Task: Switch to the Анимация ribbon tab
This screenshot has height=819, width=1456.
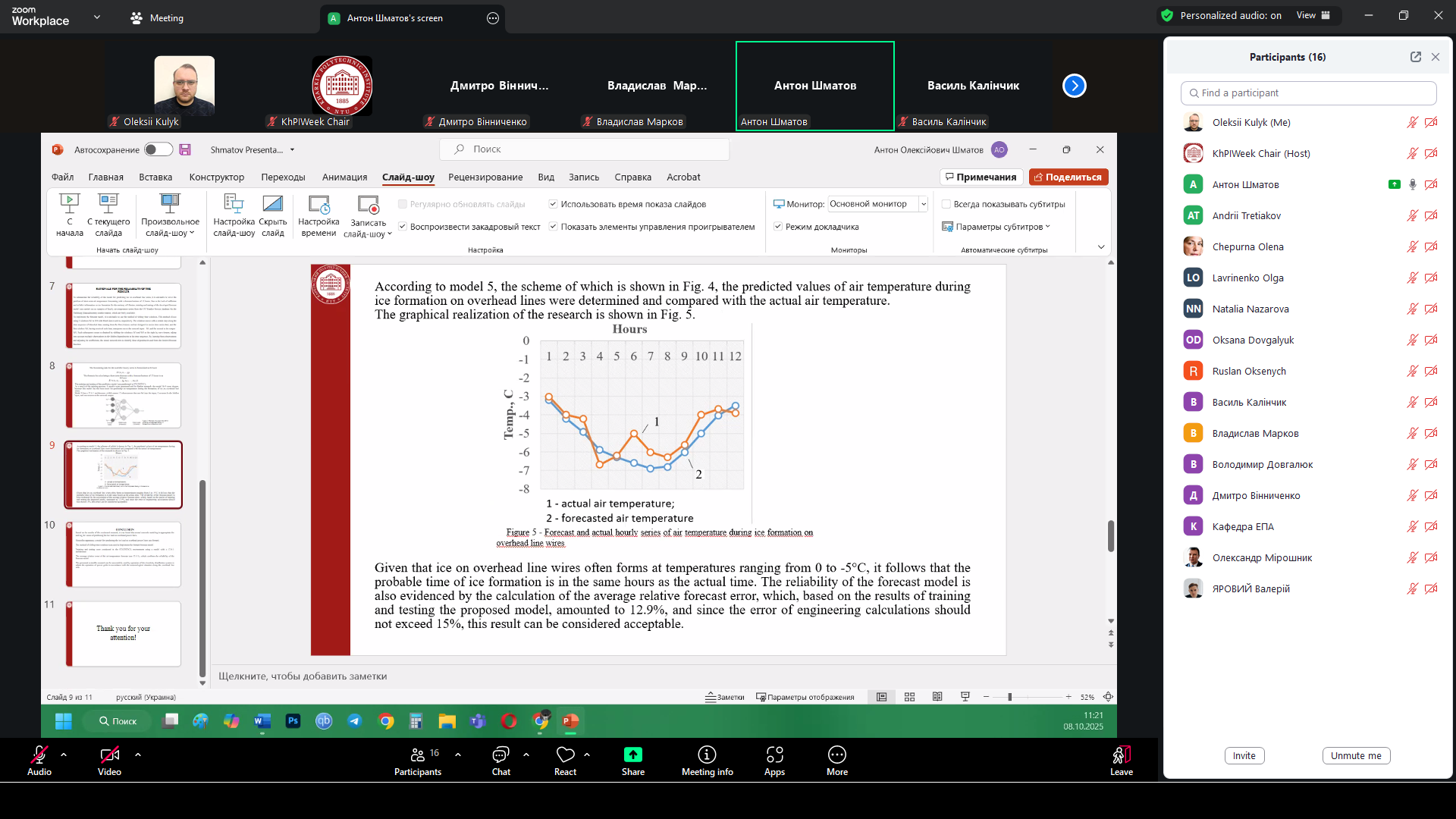Action: (344, 177)
